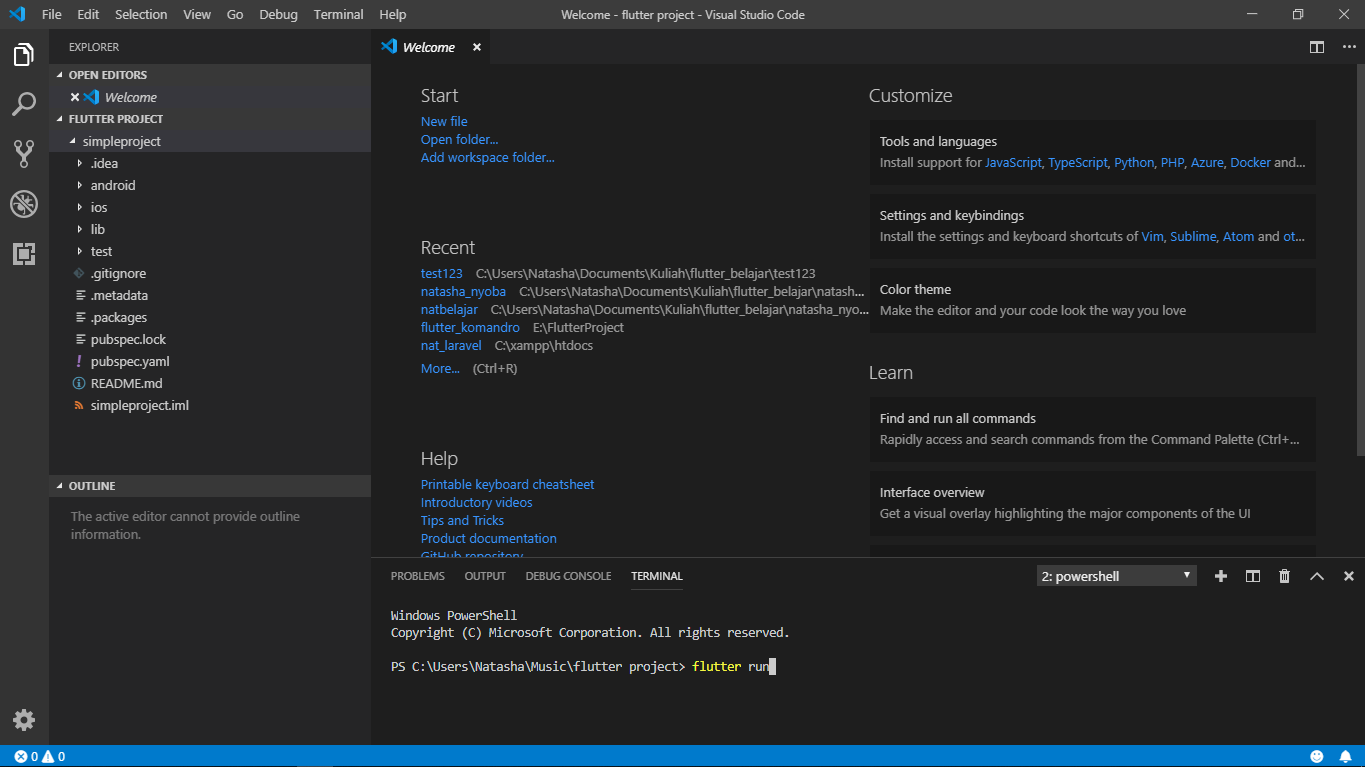This screenshot has height=767, width=1365.
Task: Open Source Control view in activity bar
Action: click(24, 154)
